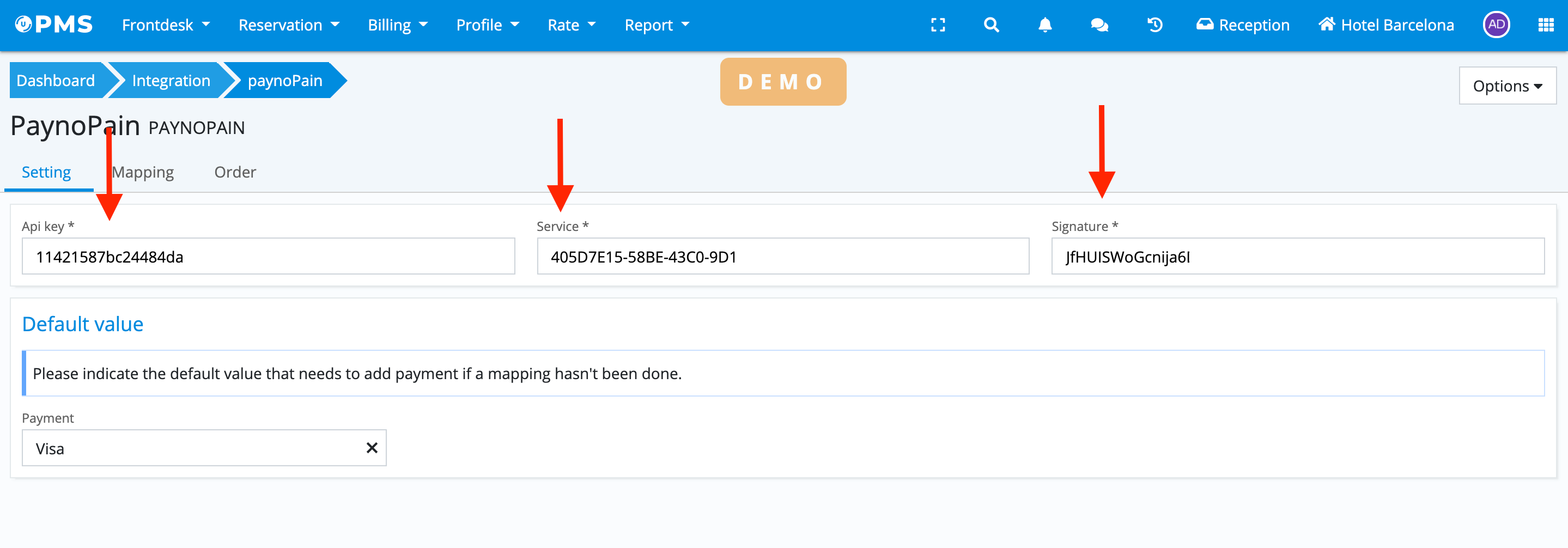This screenshot has height=548, width=1568.
Task: Open the chat messages icon
Action: click(1099, 25)
